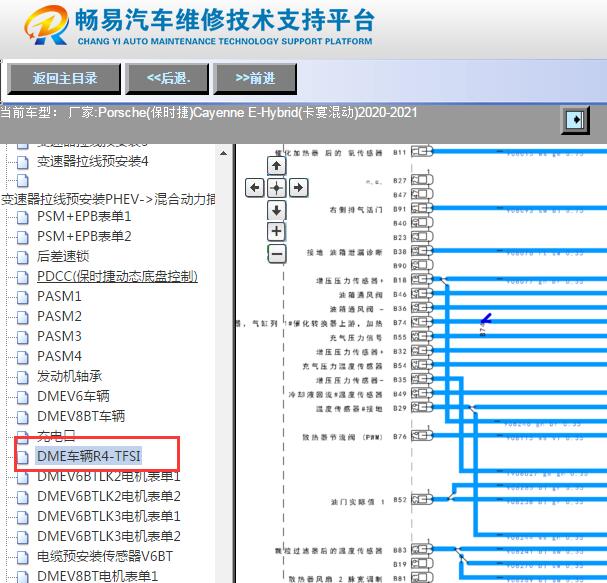Click document icon beside 发动机轴承
Screen dimensions: 607x583
coord(23,377)
